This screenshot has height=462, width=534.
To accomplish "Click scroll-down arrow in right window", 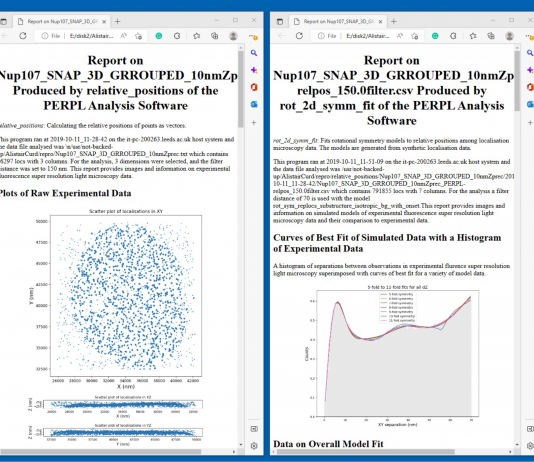I will click(x=517, y=445).
